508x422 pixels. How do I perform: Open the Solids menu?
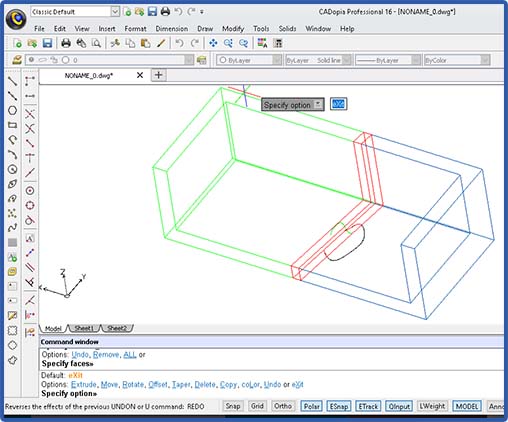click(287, 29)
